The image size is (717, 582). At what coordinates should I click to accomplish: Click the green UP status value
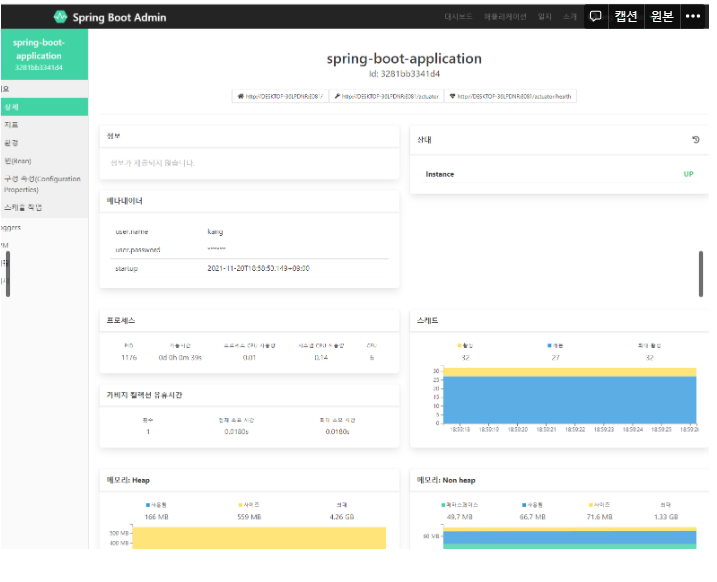[x=688, y=174]
